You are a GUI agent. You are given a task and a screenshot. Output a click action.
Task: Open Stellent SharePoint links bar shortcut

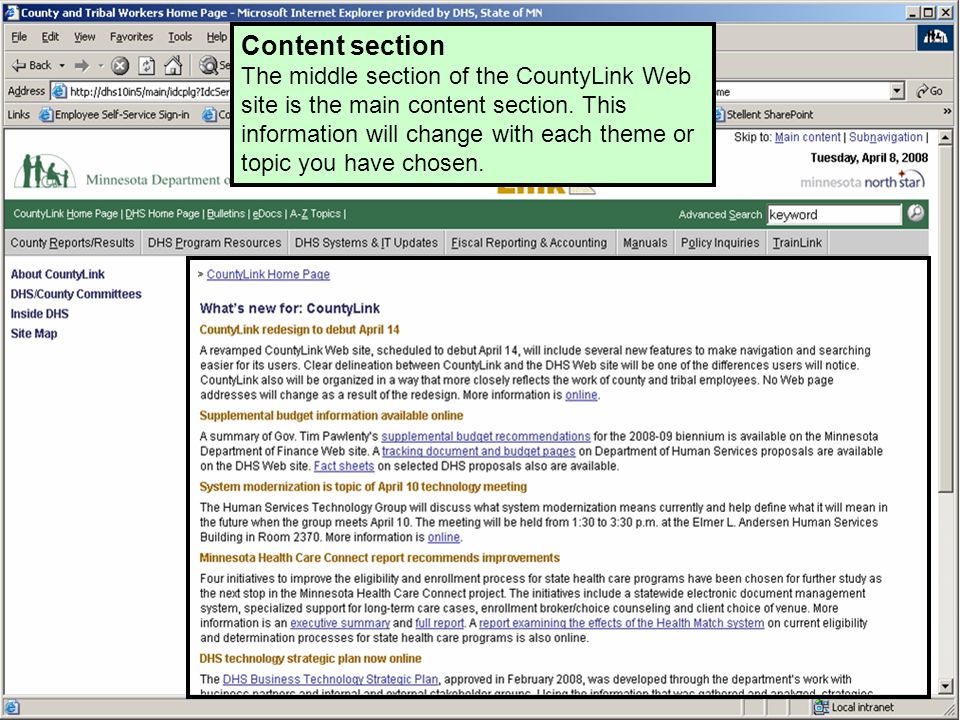[x=763, y=114]
